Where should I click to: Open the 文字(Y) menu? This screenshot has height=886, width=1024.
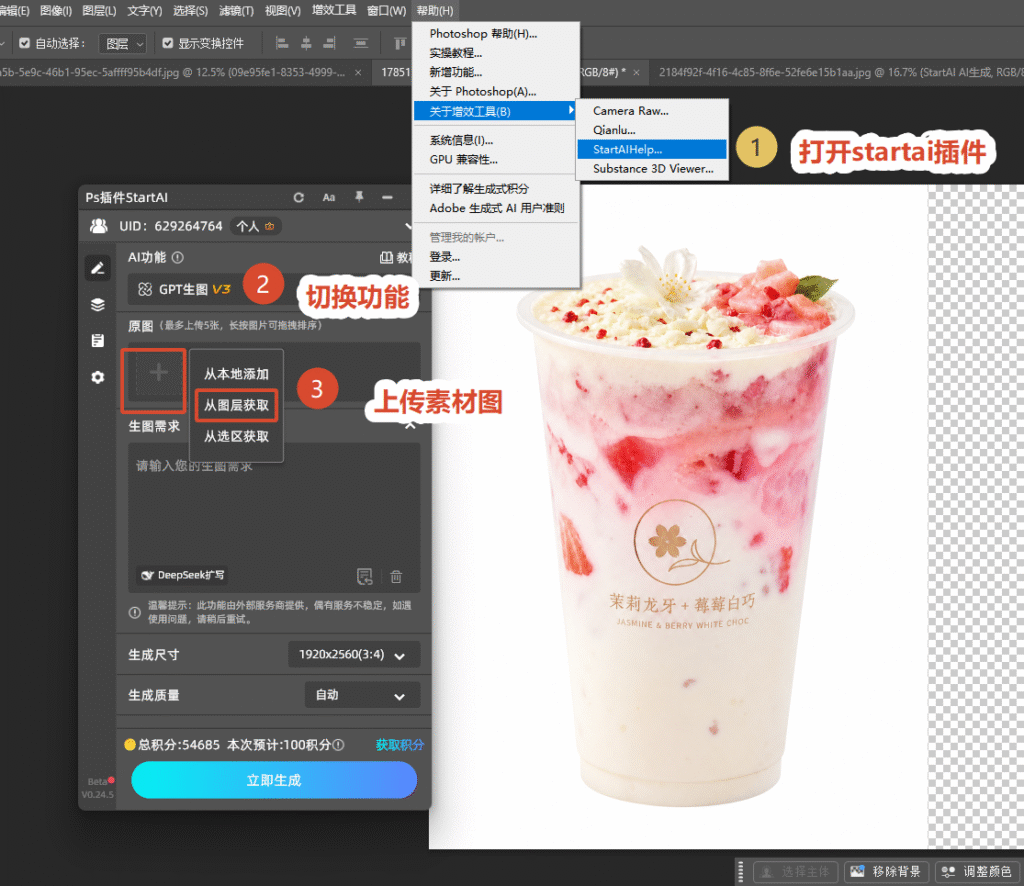[x=144, y=10]
